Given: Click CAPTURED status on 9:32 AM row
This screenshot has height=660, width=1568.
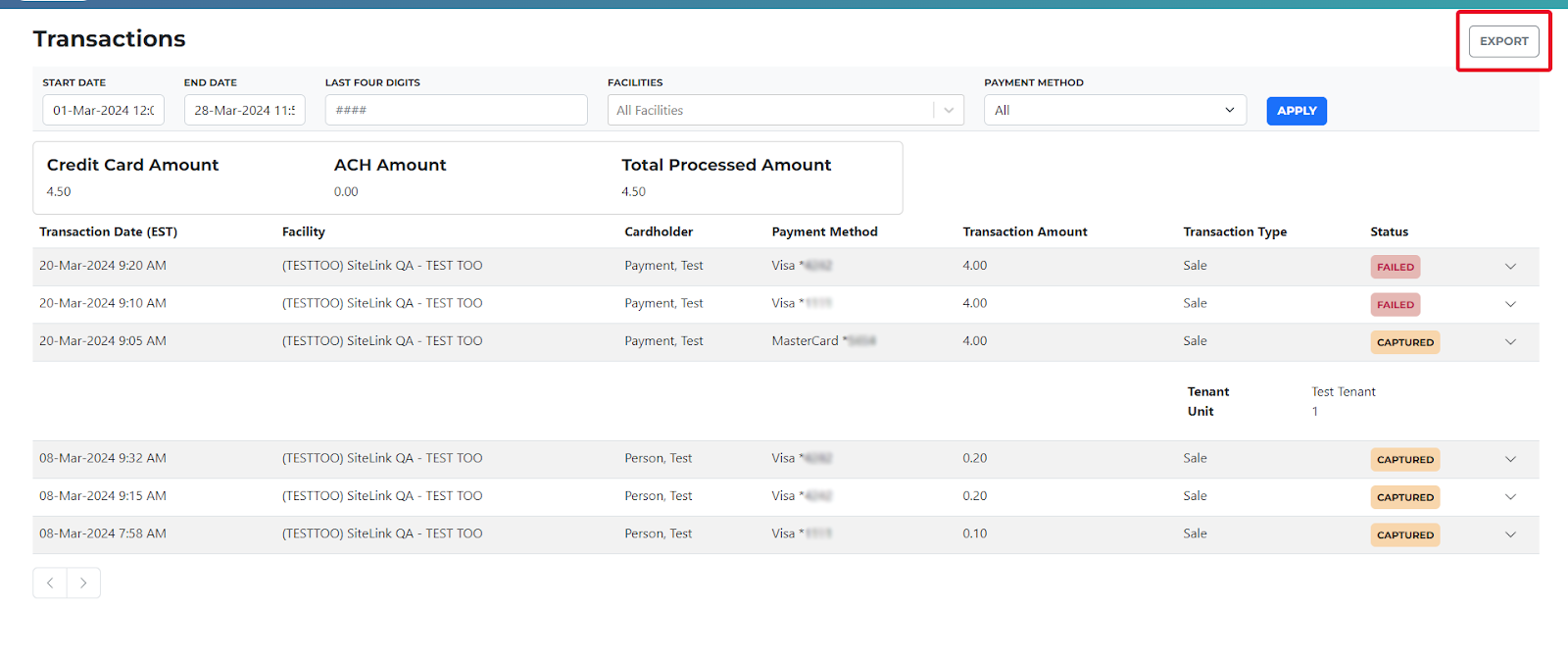Looking at the screenshot, I should tap(1404, 459).
